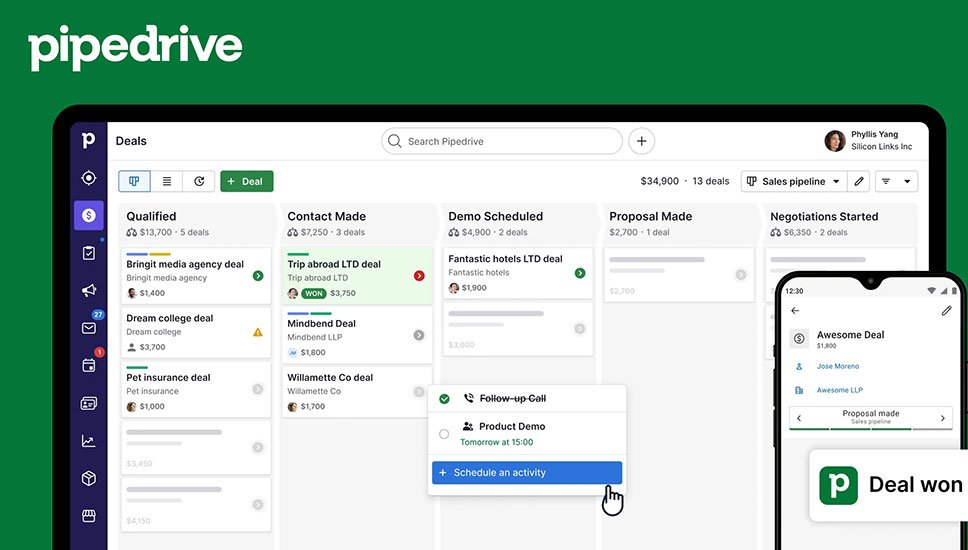Open the Activities calendar sidebar icon
The width and height of the screenshot is (968, 550).
click(x=89, y=365)
